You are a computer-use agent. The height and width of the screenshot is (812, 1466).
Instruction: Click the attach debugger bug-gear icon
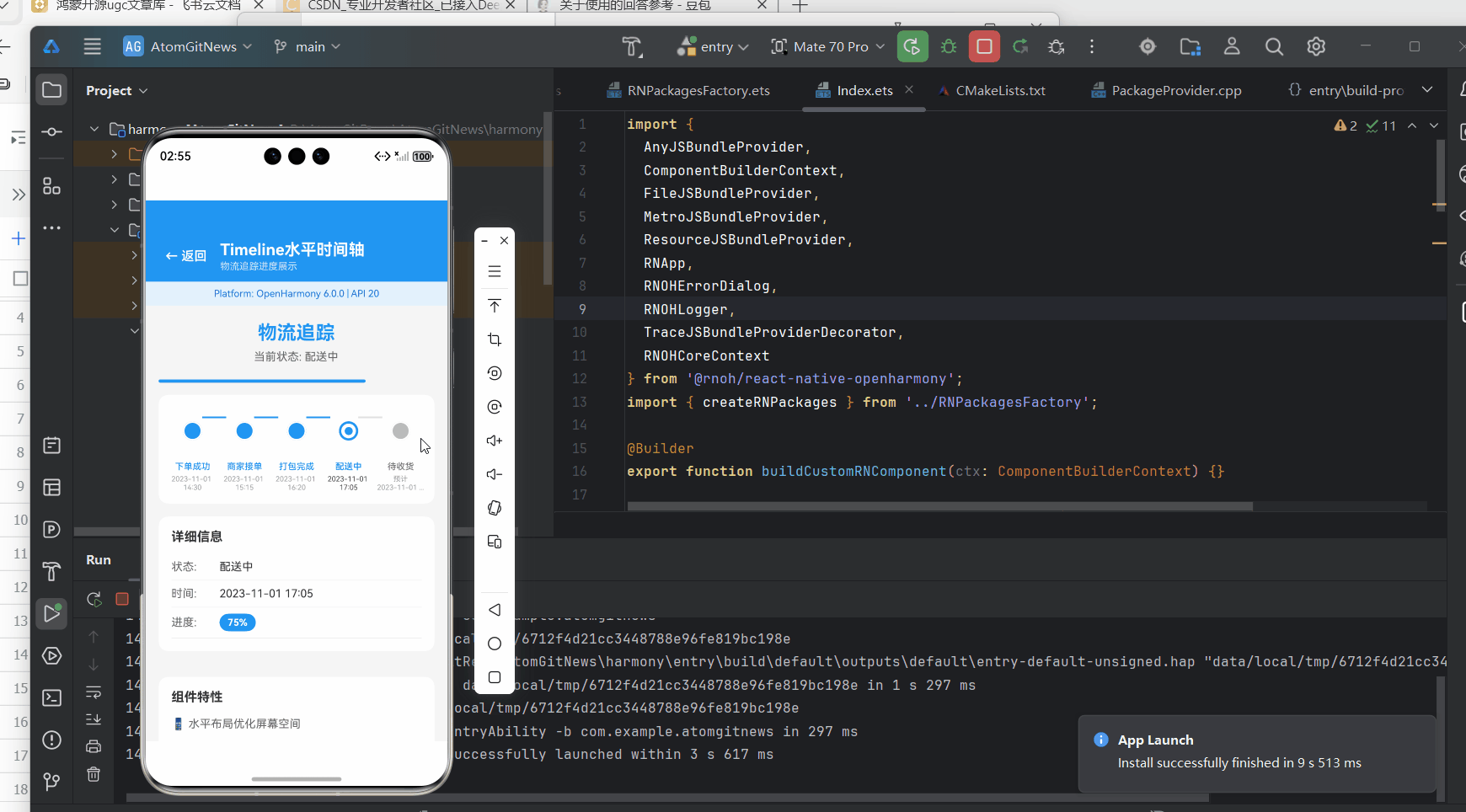(x=1057, y=46)
